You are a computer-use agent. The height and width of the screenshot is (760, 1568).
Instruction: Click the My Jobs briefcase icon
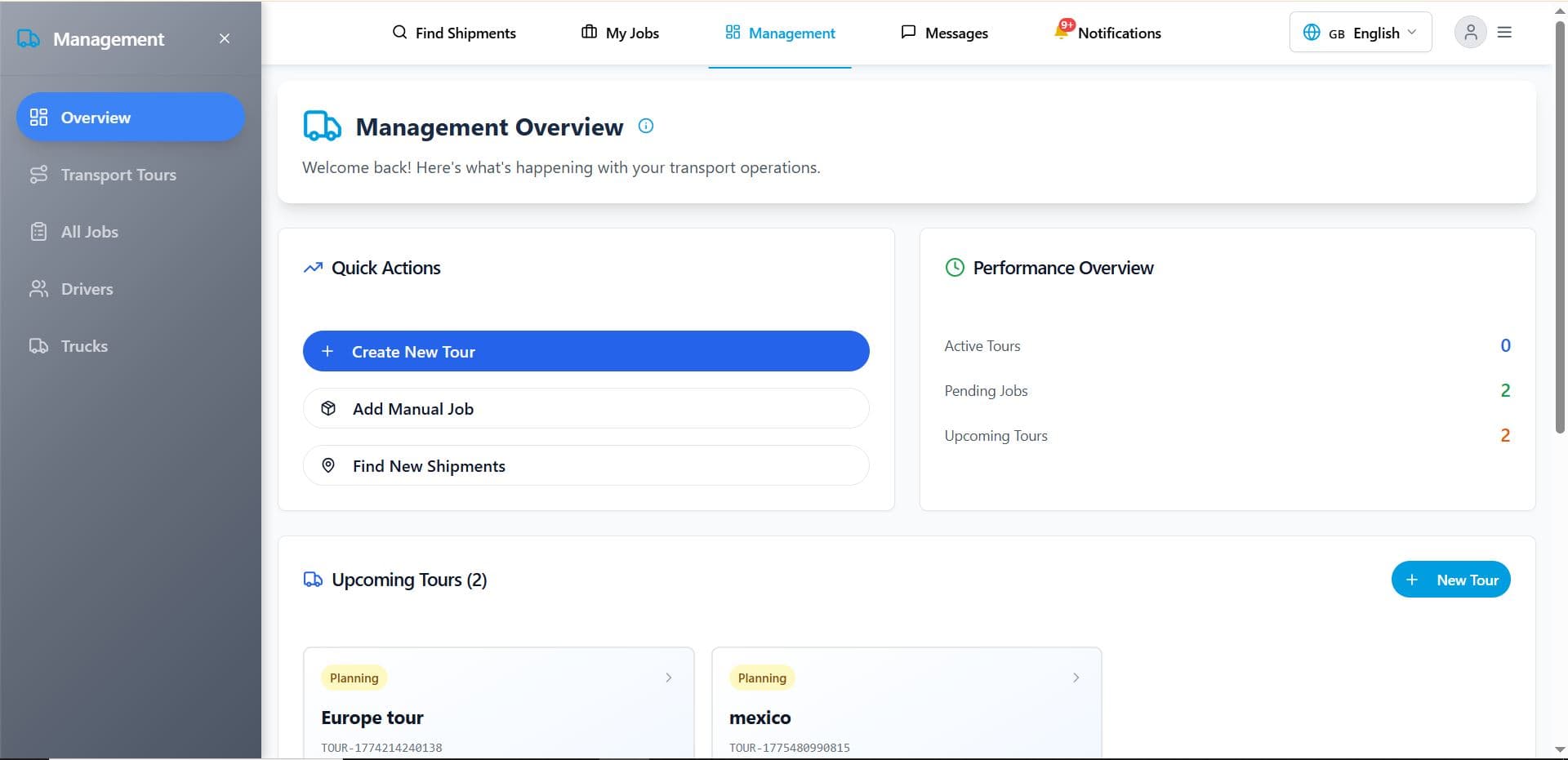[x=589, y=33]
